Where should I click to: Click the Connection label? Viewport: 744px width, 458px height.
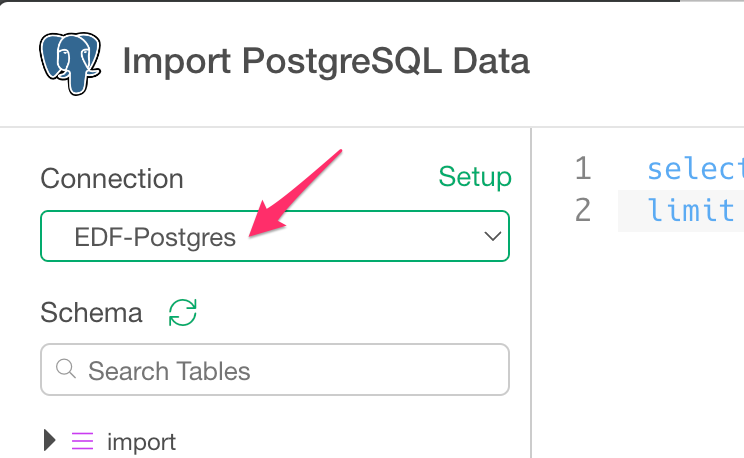coord(112,178)
